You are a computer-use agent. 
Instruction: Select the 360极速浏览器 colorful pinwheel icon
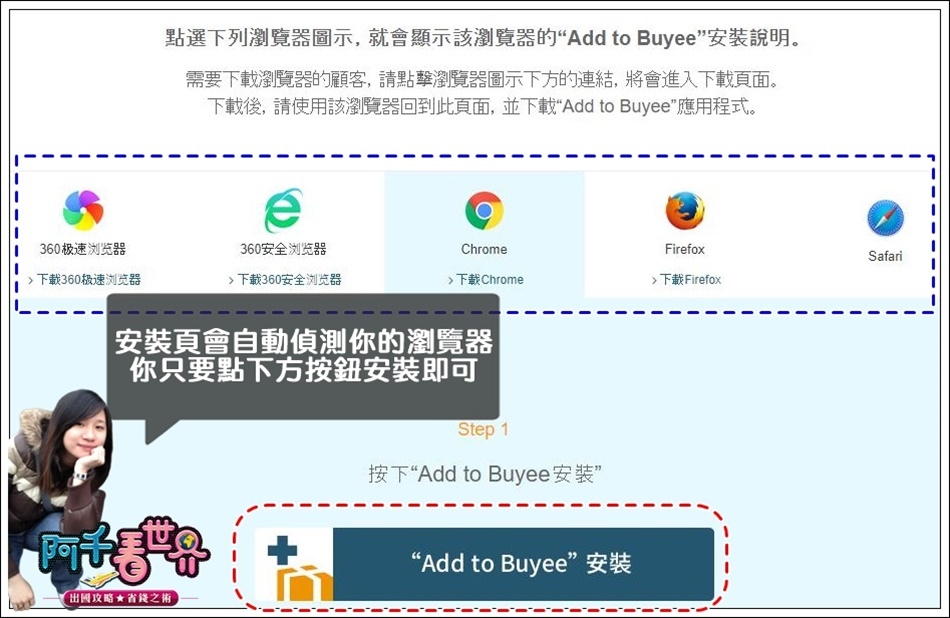[83, 210]
